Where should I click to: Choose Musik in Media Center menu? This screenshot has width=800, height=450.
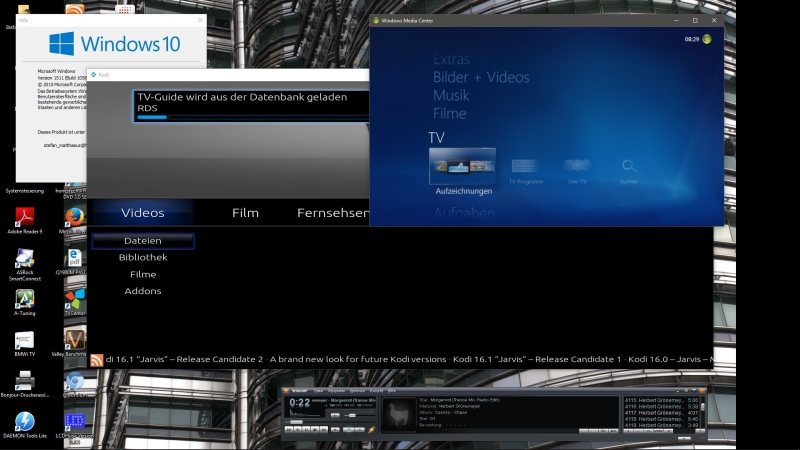(451, 95)
